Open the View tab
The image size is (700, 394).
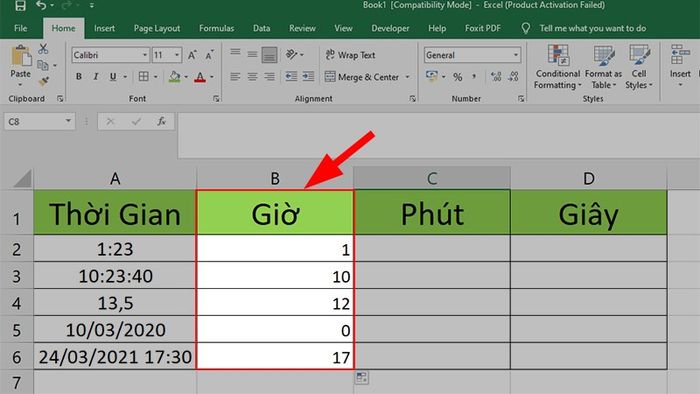point(343,28)
